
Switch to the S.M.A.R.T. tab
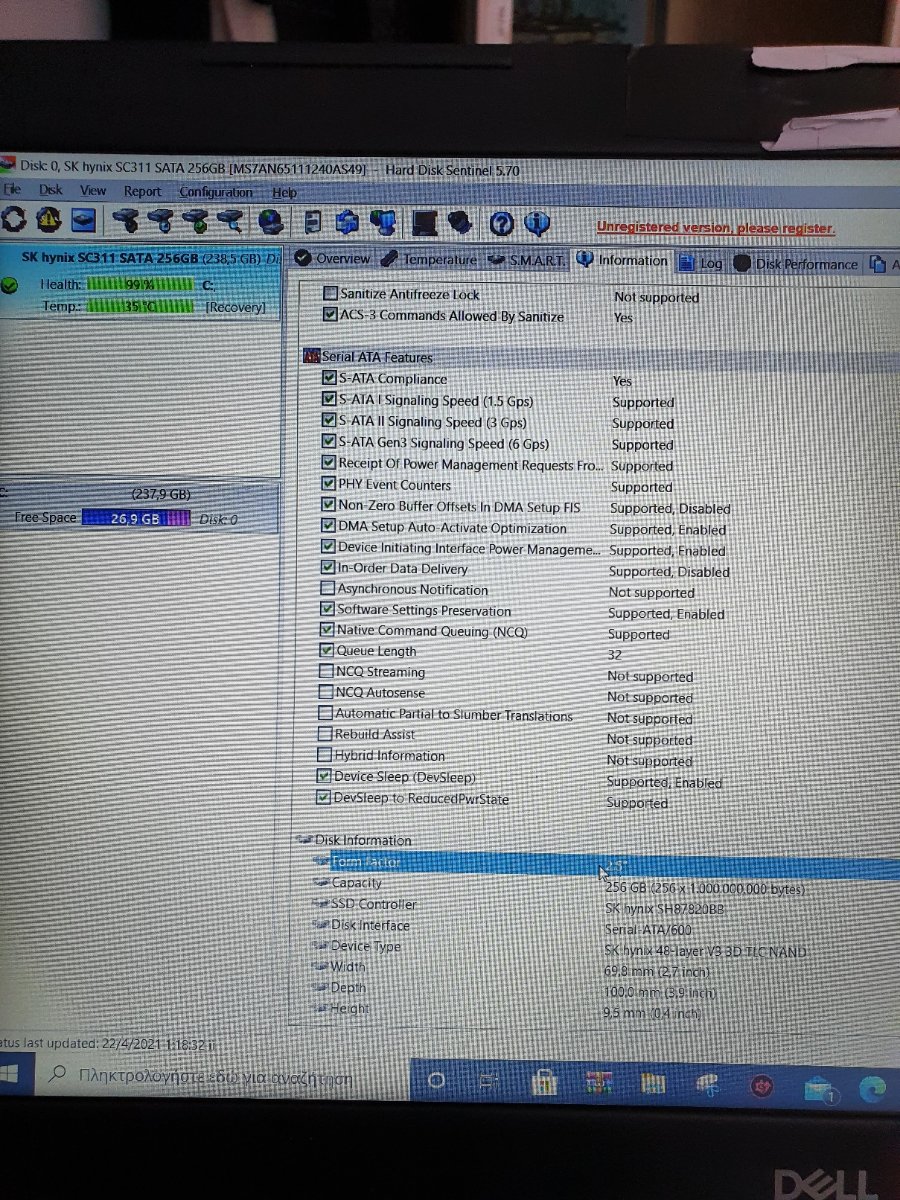coord(527,260)
